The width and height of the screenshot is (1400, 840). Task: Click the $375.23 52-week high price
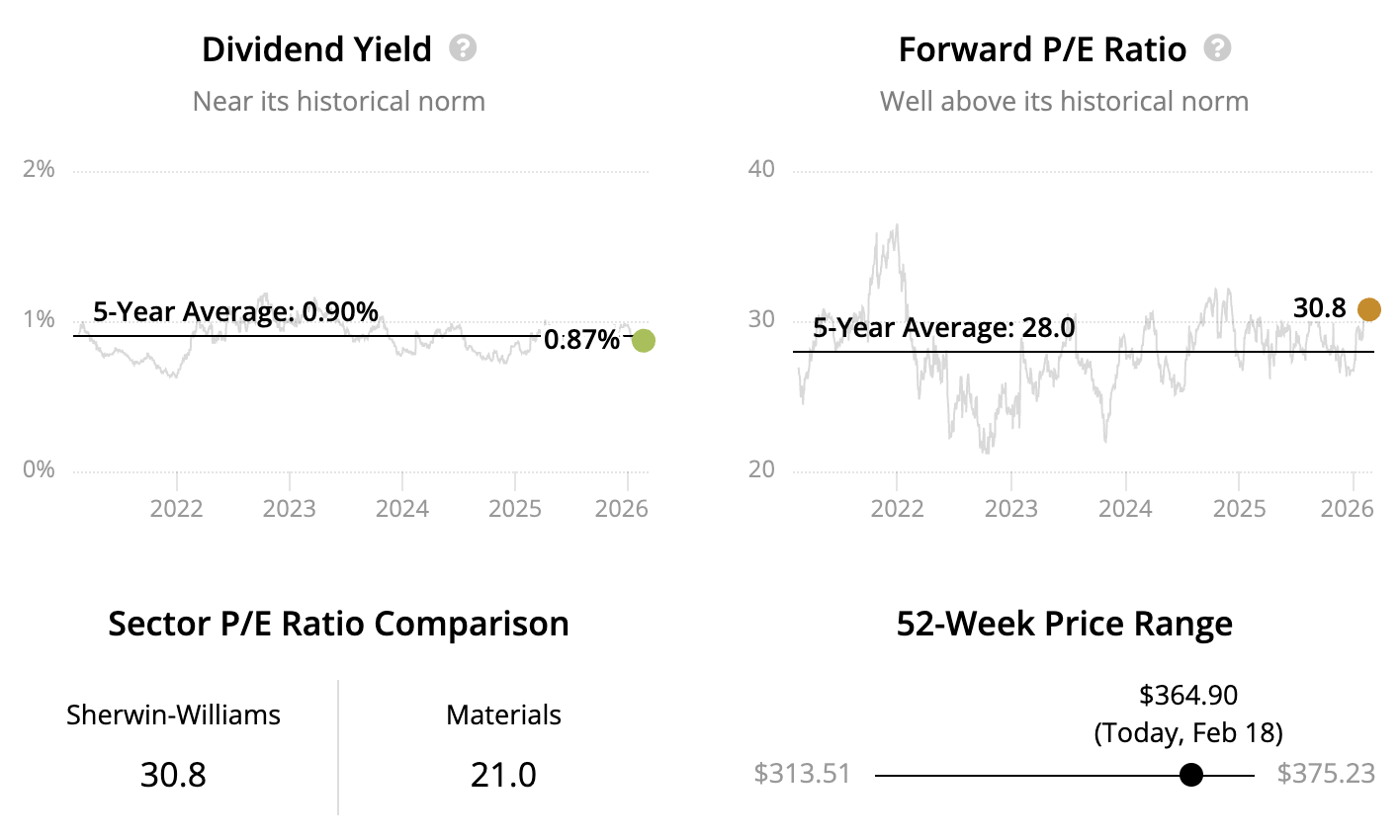1325,773
